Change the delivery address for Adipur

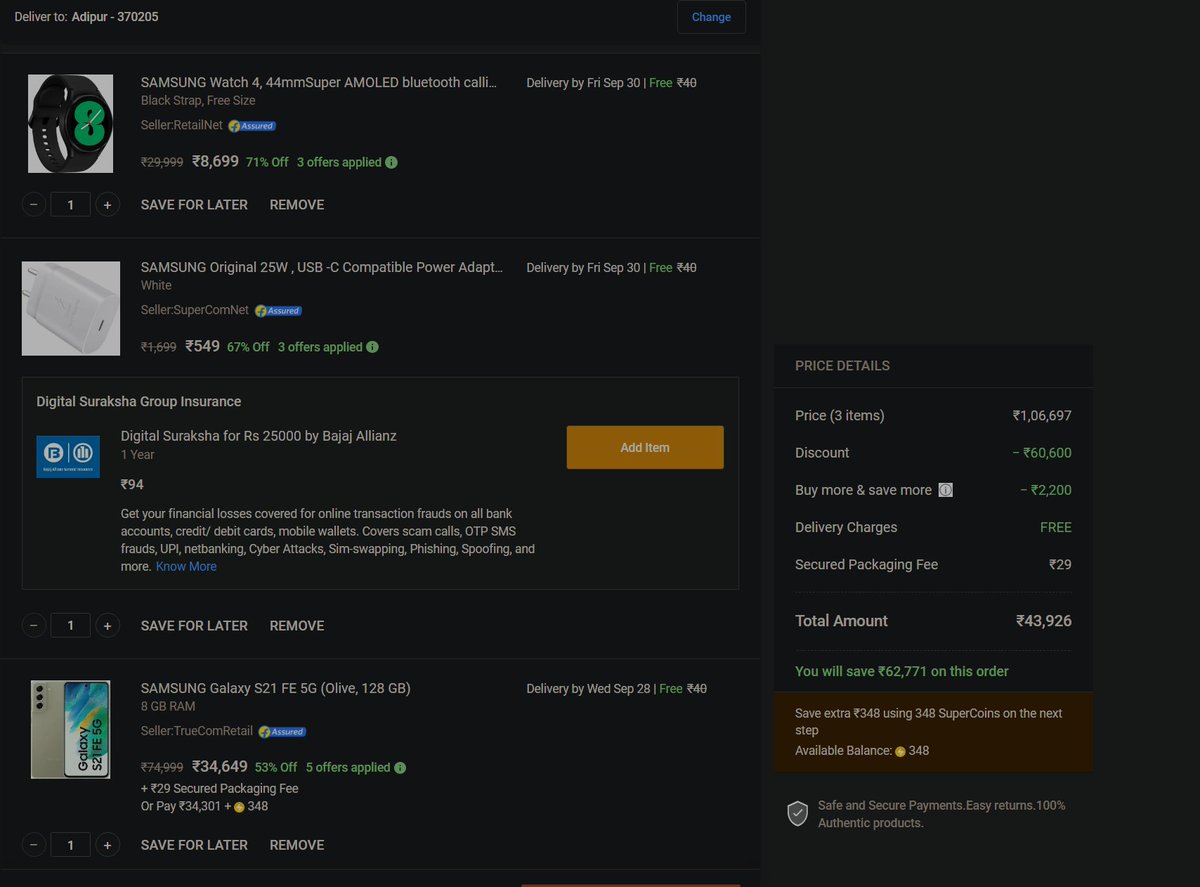711,17
